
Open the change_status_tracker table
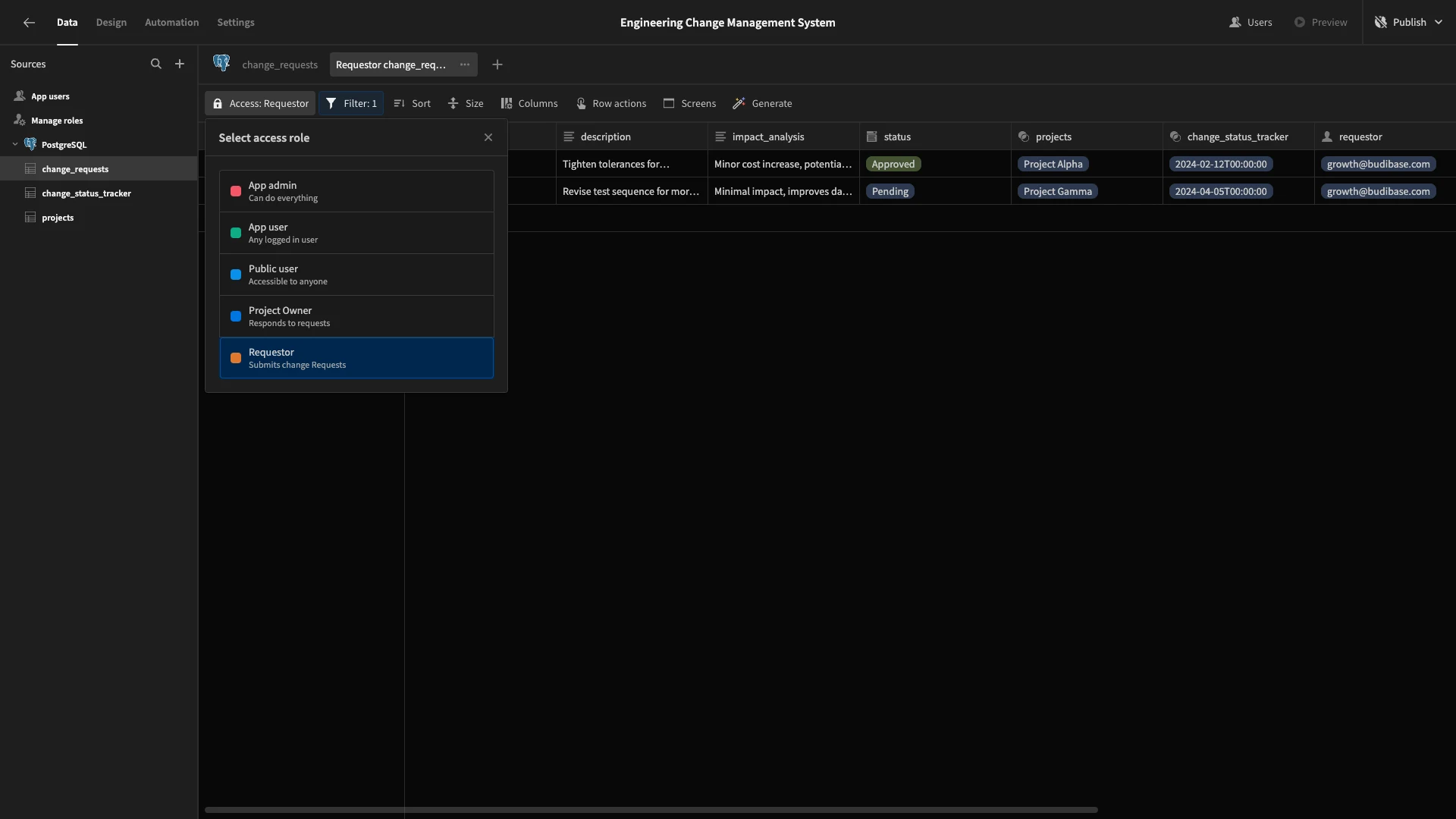(86, 193)
